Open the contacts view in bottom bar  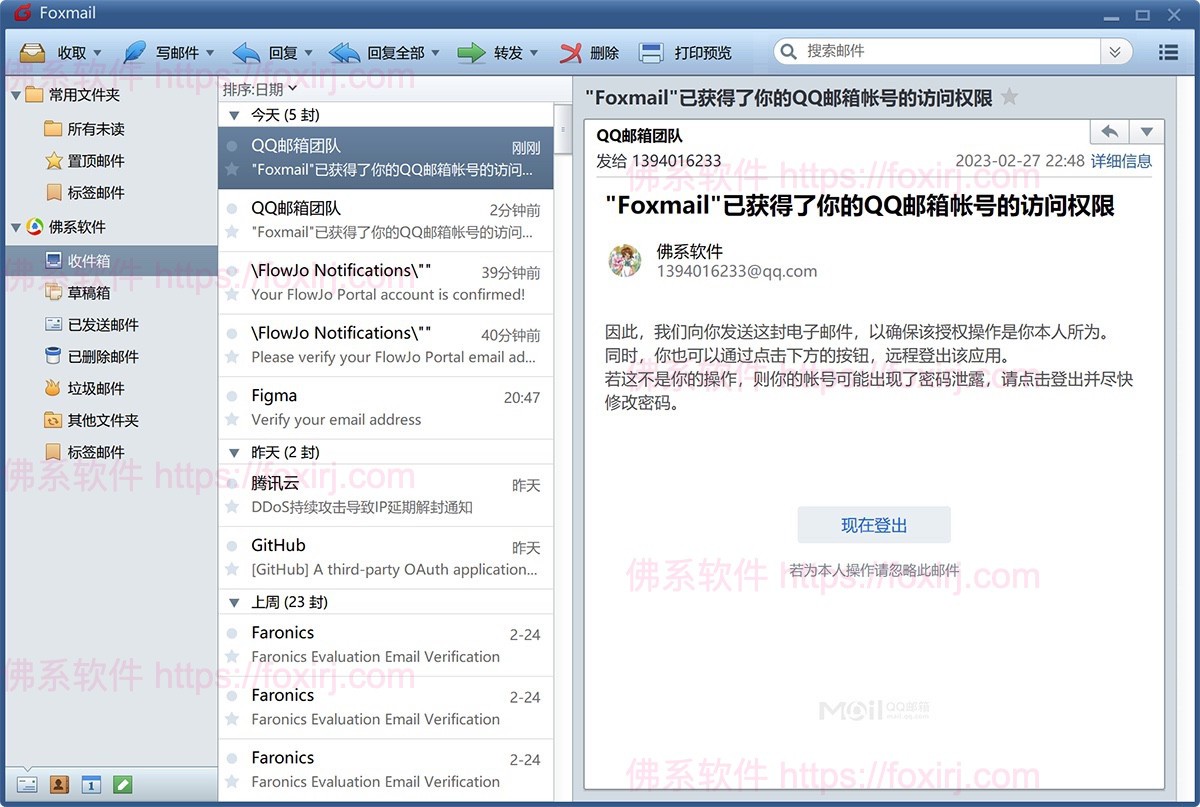(x=59, y=784)
